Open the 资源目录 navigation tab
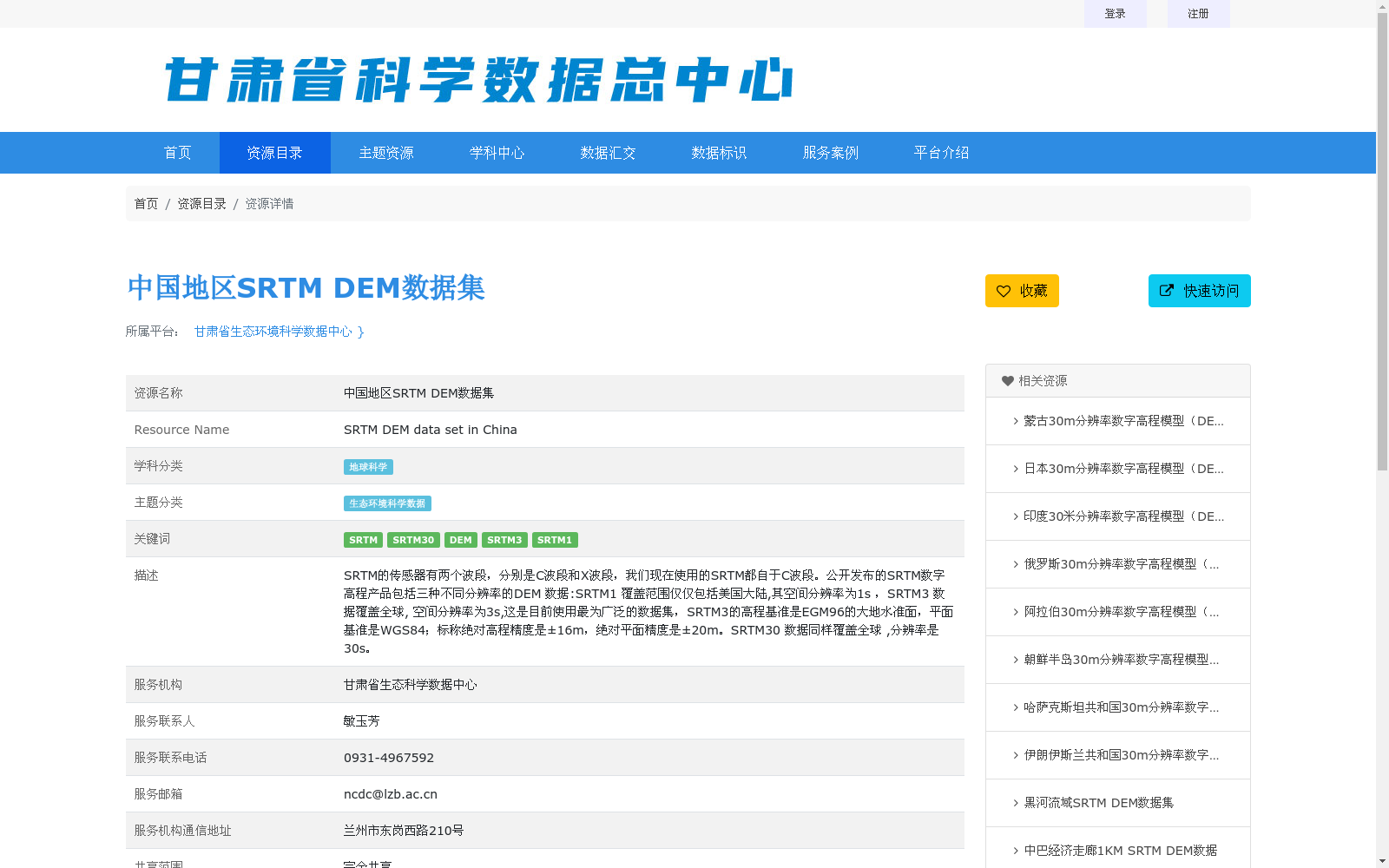This screenshot has width=1389, height=868. pos(275,153)
